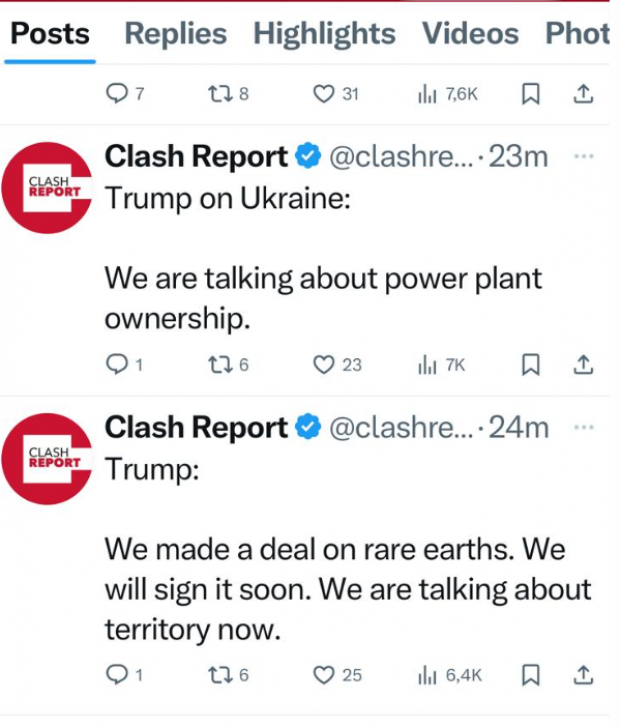
Task: Share the rare earths deal post
Action: point(585,675)
